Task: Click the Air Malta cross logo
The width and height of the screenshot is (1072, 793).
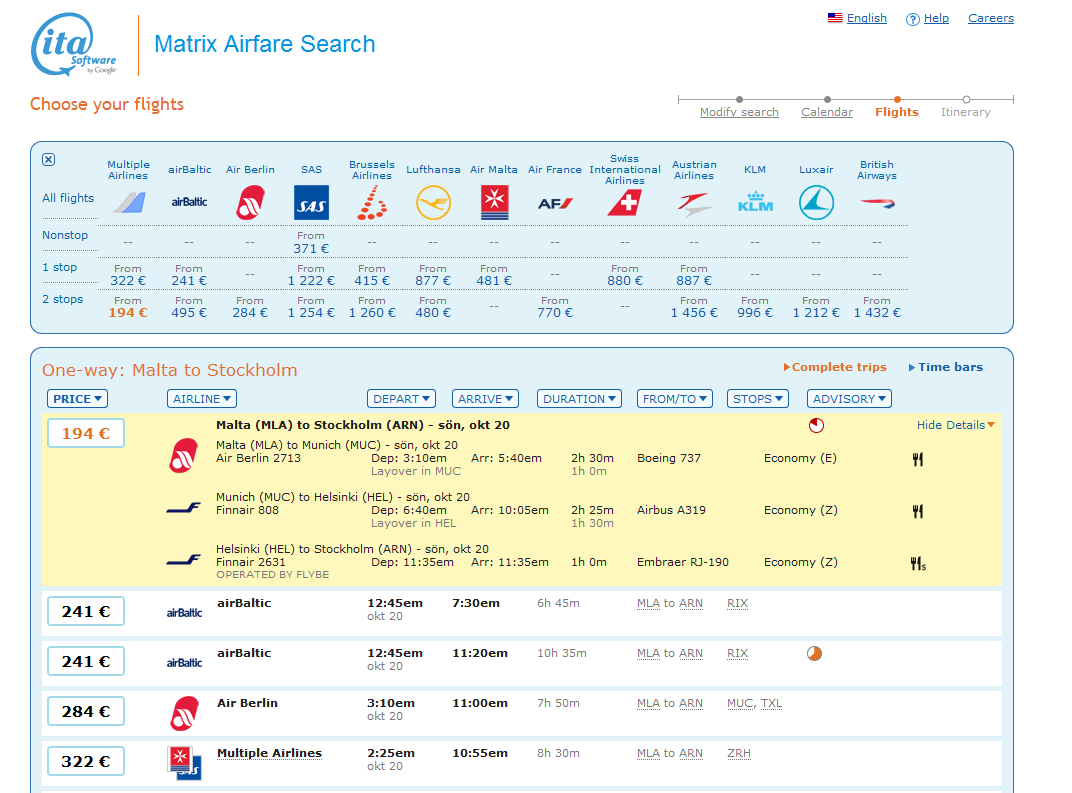Action: [494, 203]
